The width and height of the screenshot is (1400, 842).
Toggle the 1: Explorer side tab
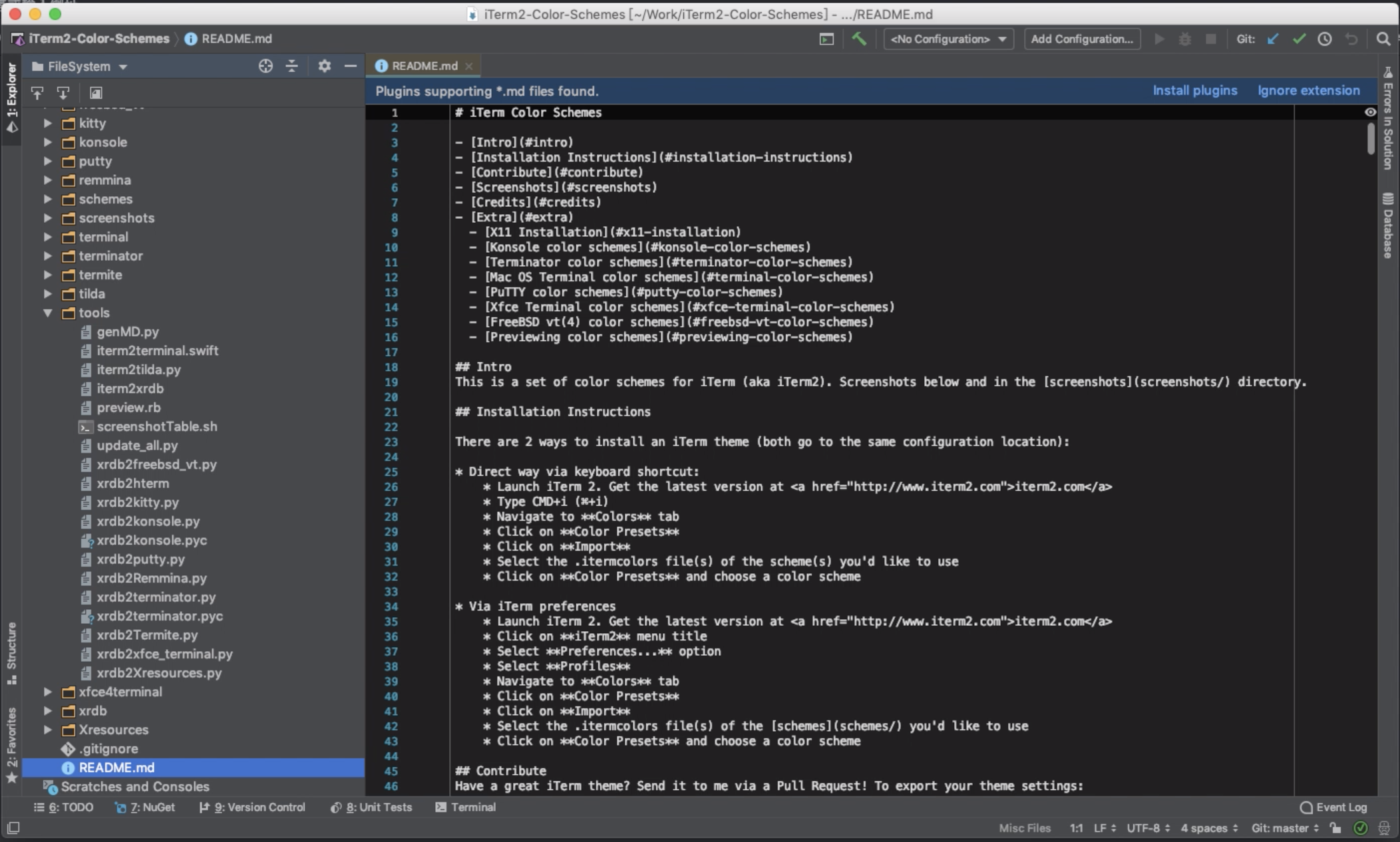pos(12,98)
